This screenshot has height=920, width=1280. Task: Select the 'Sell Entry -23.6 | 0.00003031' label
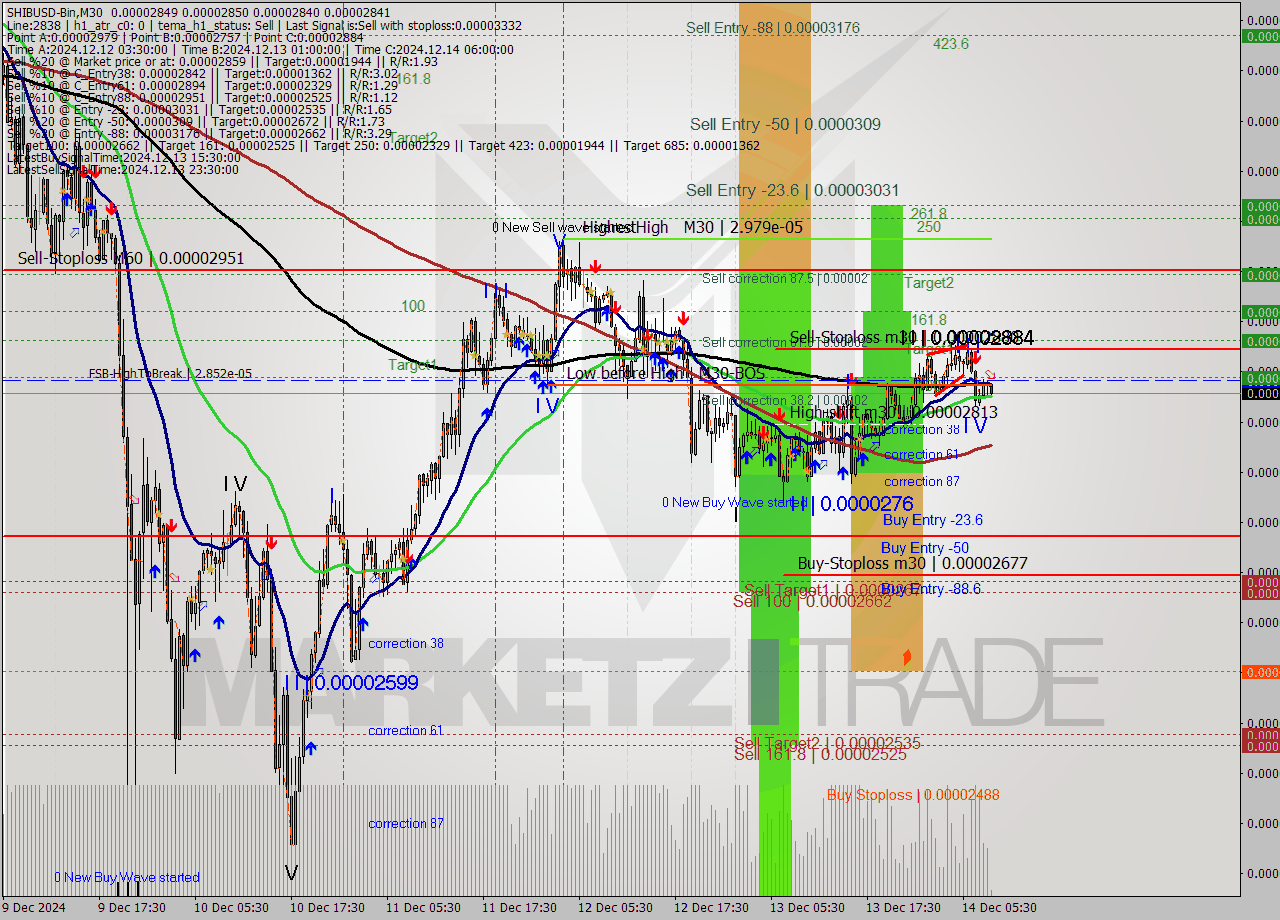point(792,190)
